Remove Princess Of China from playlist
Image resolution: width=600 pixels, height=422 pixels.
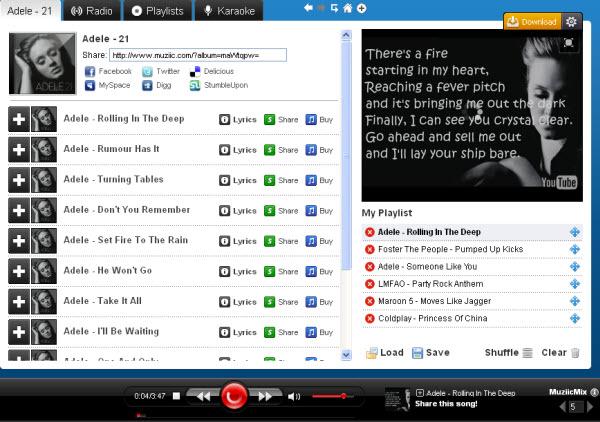click(x=370, y=318)
